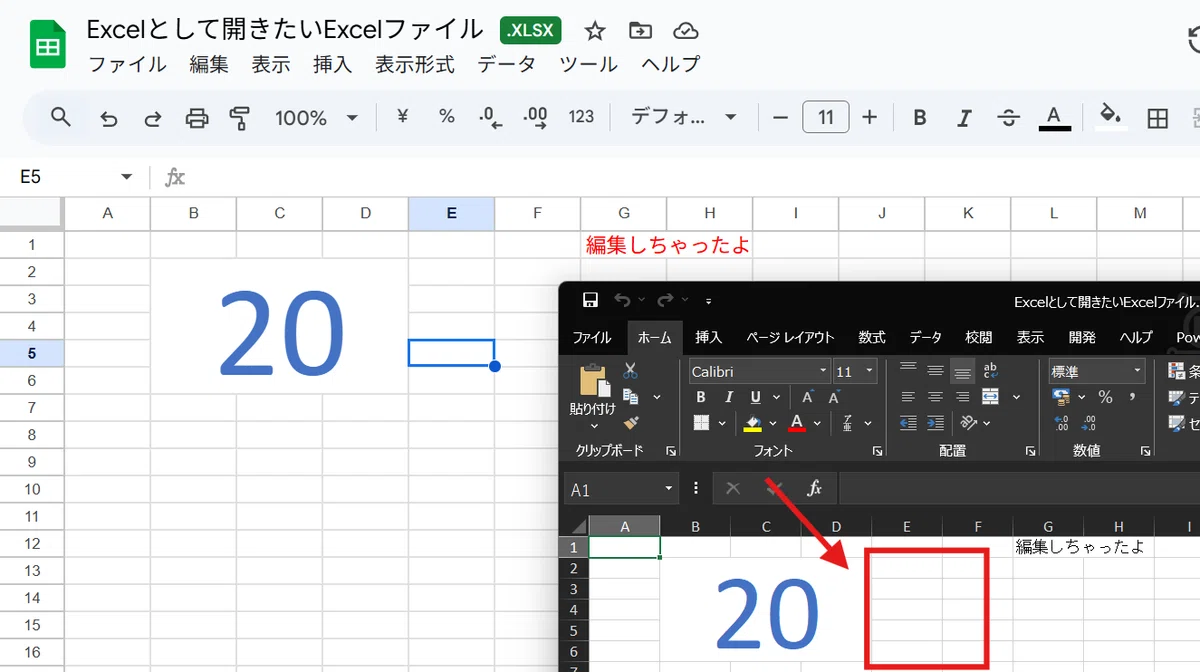The image size is (1200, 672).
Task: Toggle wrap text in Excel ribbon
Action: pos(990,371)
